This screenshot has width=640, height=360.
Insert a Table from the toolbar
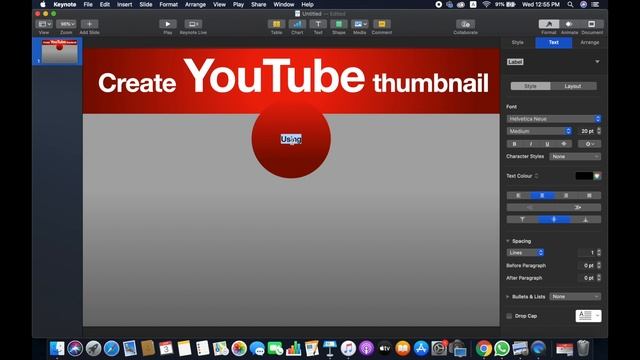tap(276, 24)
